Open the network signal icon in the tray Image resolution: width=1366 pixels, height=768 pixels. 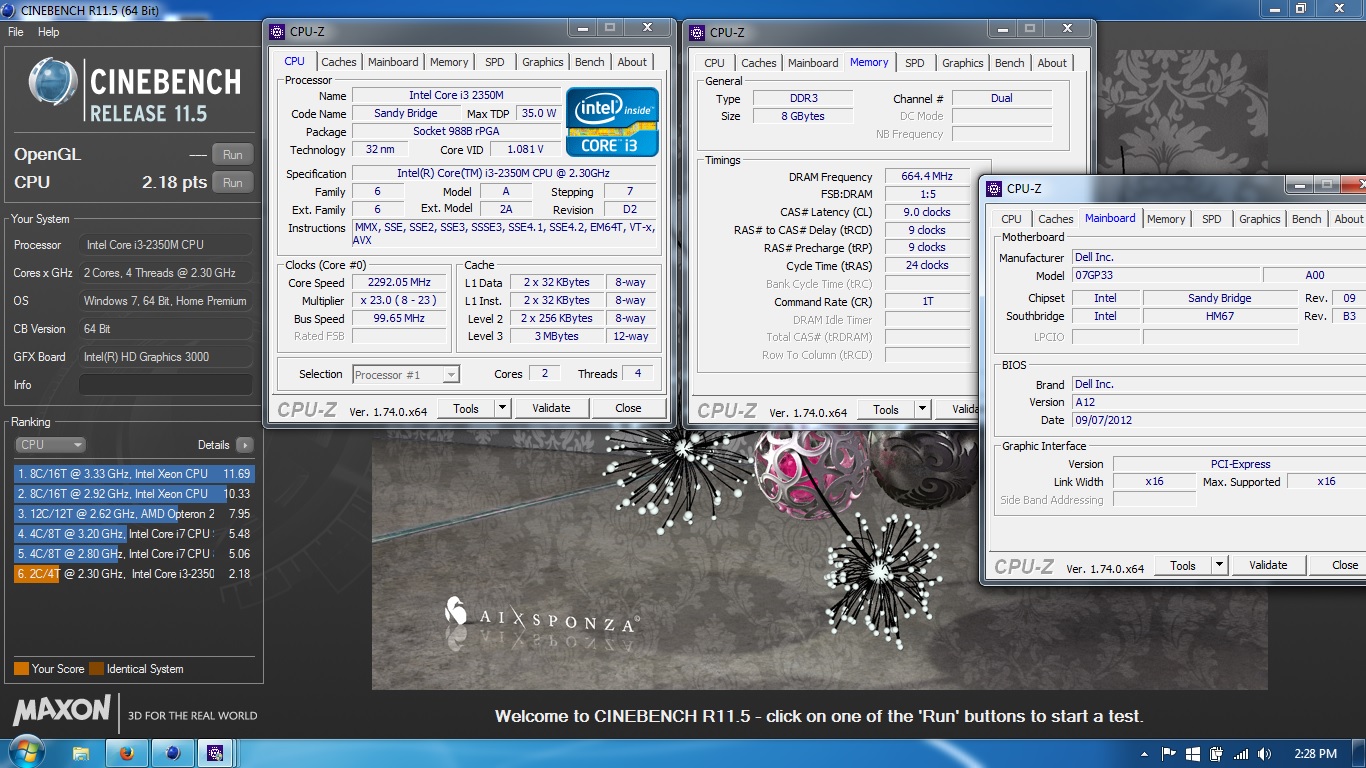[x=1241, y=754]
